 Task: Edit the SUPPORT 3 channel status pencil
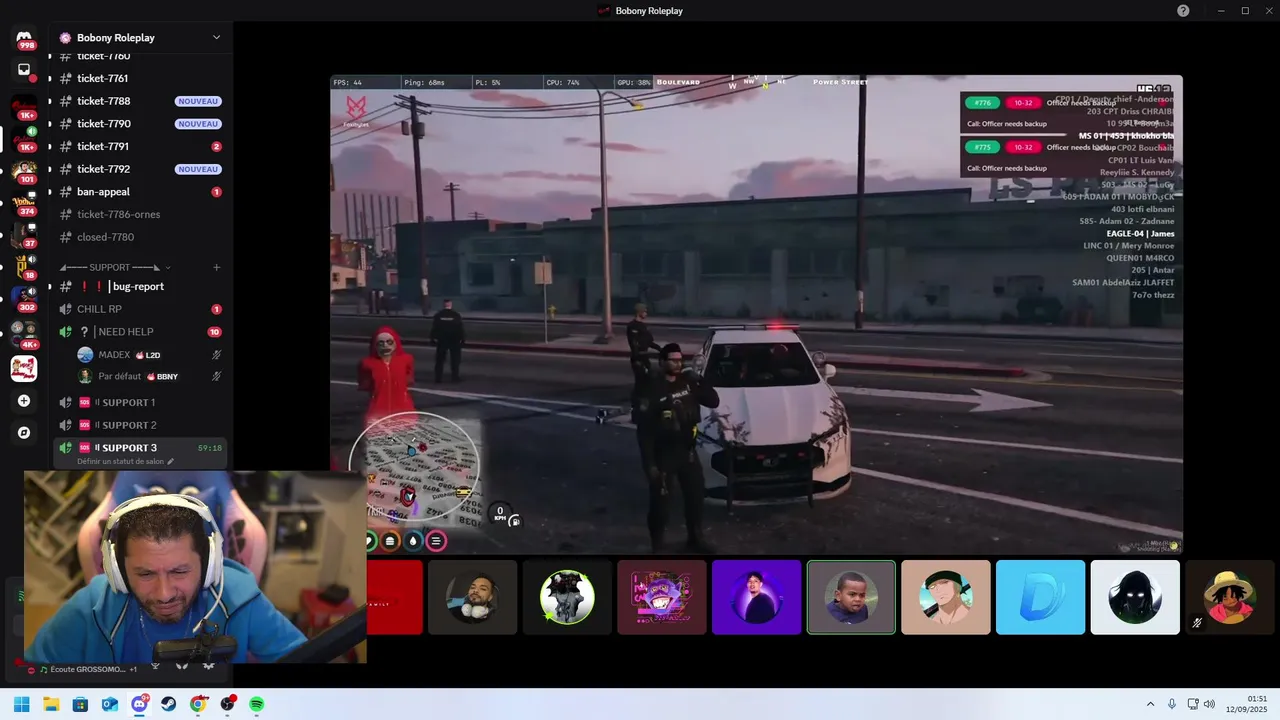tap(171, 461)
